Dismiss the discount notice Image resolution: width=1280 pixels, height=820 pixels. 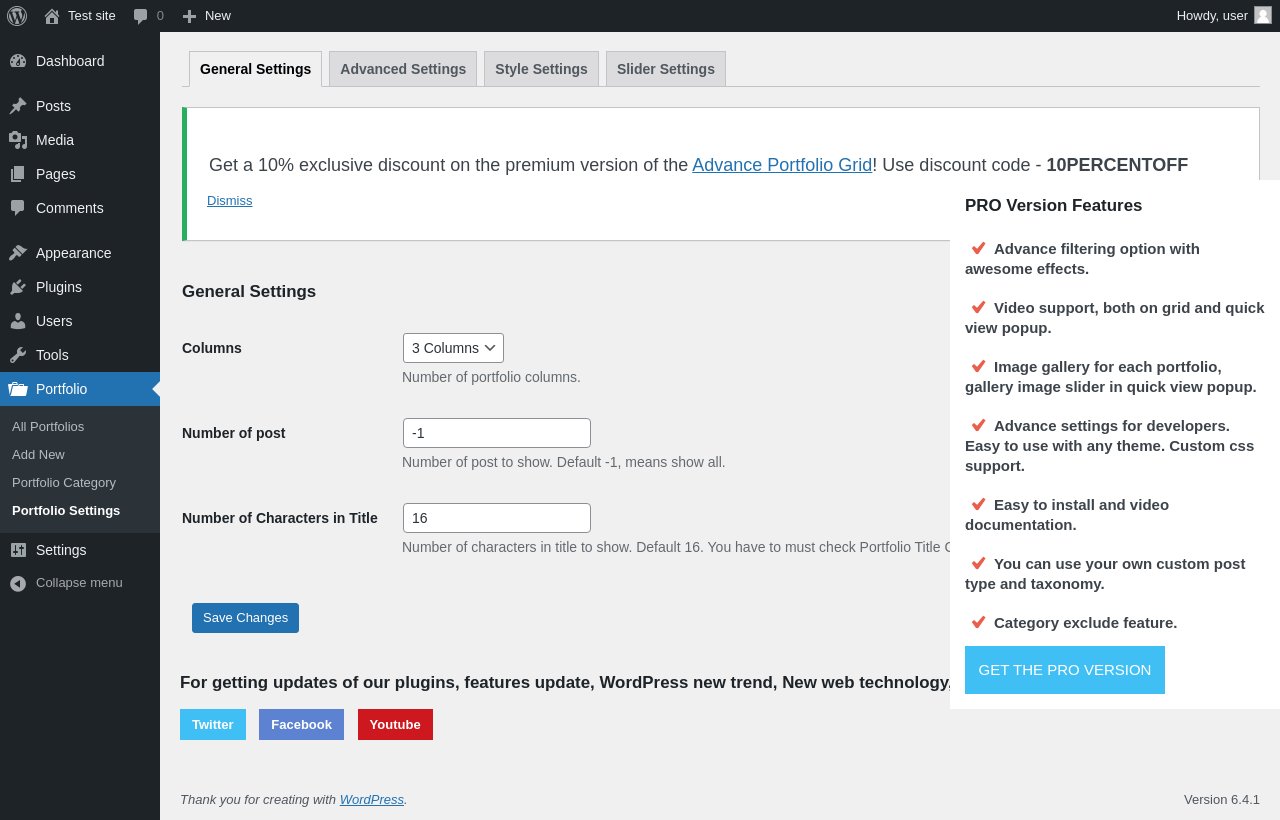[230, 201]
